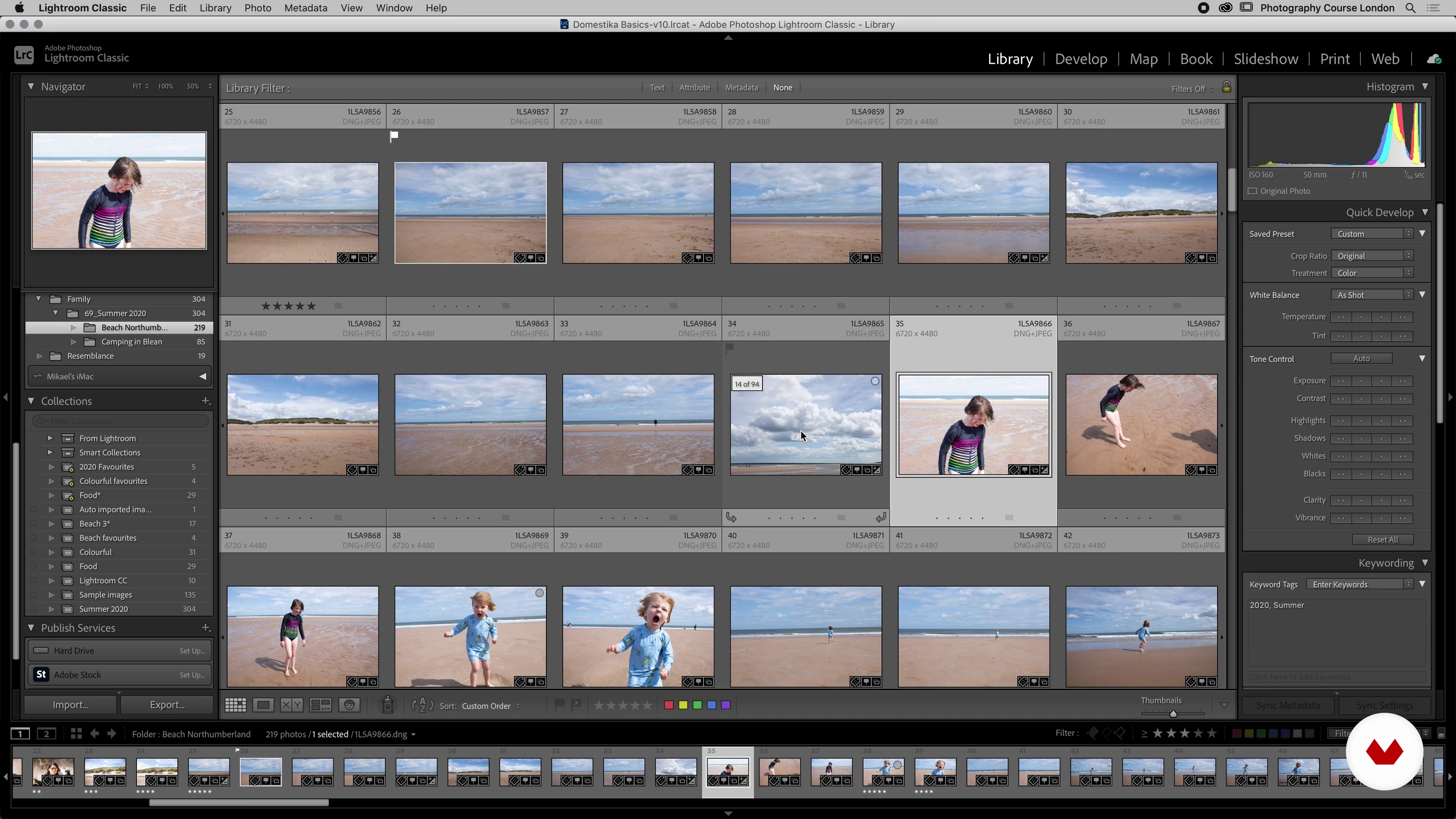Toggle the Library Filter lock icon

(x=1227, y=87)
